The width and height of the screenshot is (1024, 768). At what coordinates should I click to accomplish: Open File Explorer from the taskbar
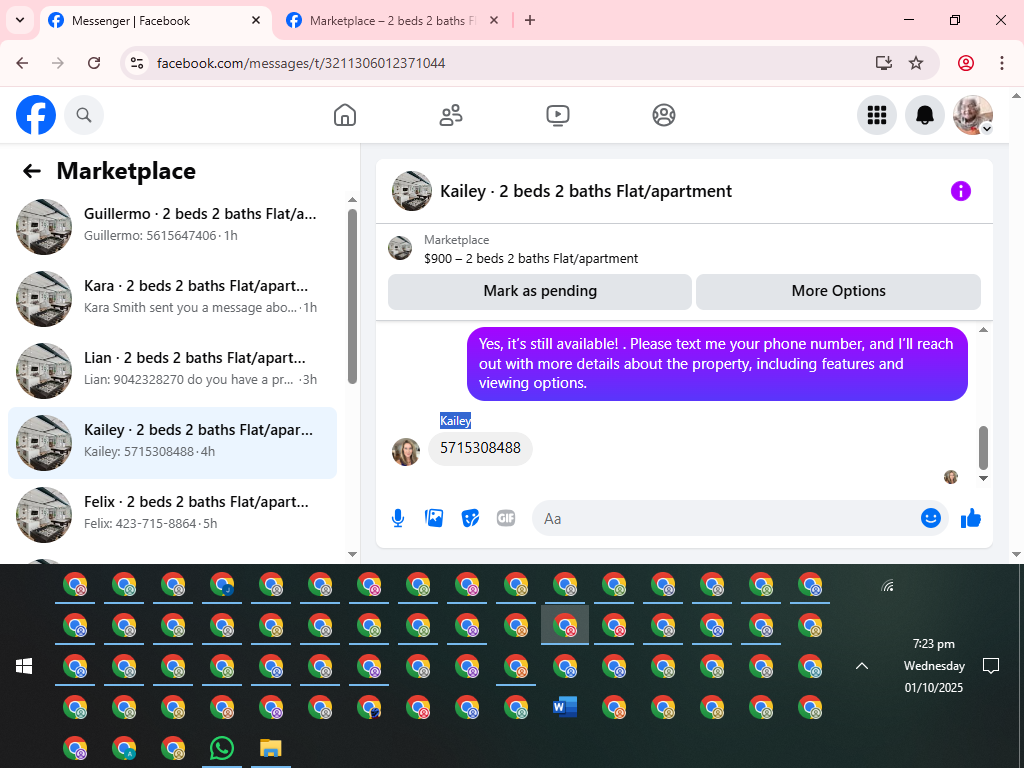pyautogui.click(x=270, y=748)
